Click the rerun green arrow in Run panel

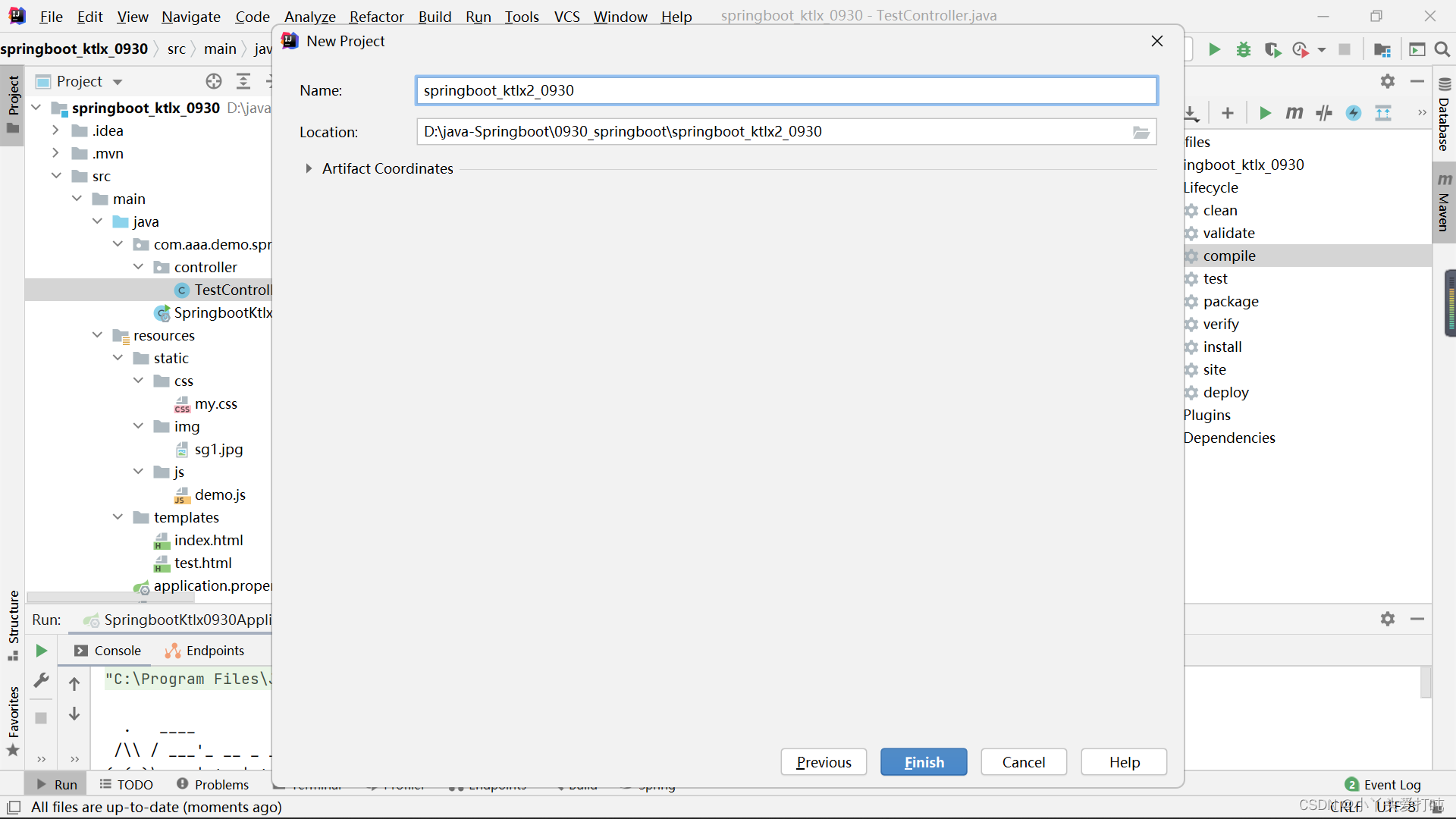[41, 651]
